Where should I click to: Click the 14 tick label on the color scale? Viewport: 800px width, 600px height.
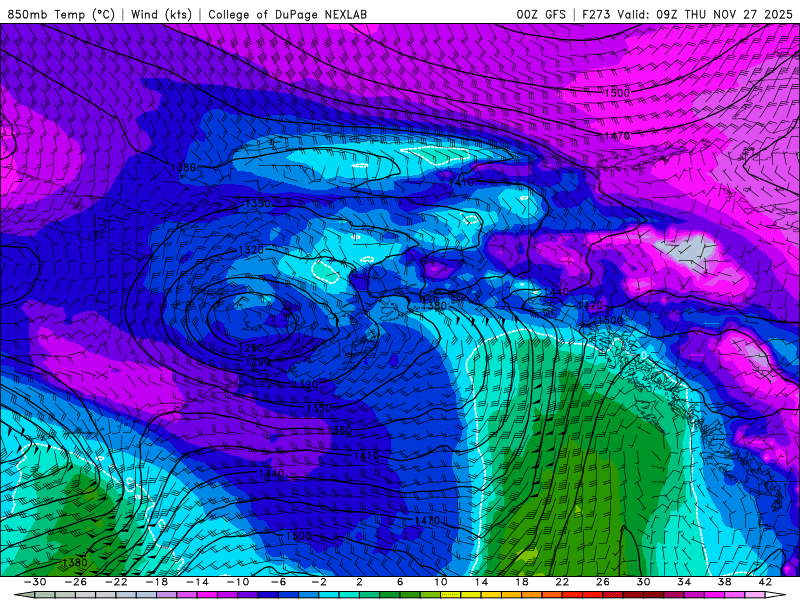click(481, 582)
